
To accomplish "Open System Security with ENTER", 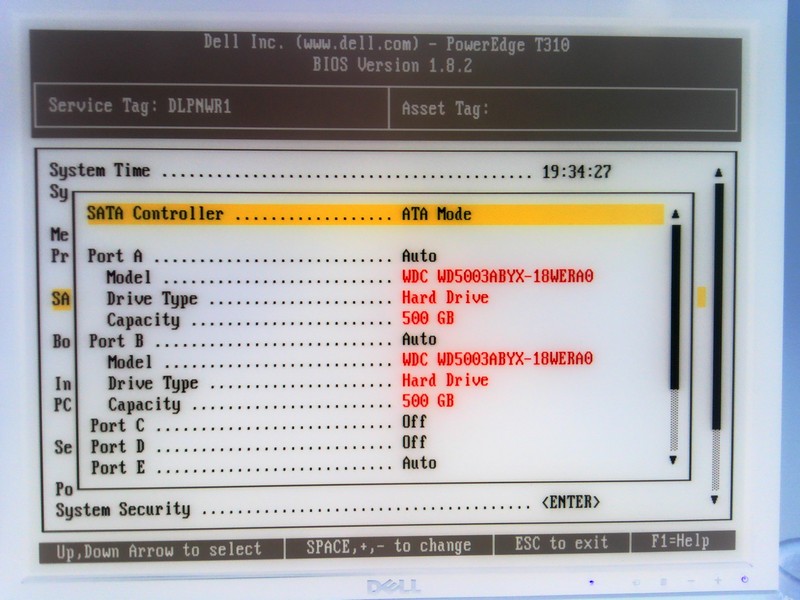I will (x=570, y=503).
